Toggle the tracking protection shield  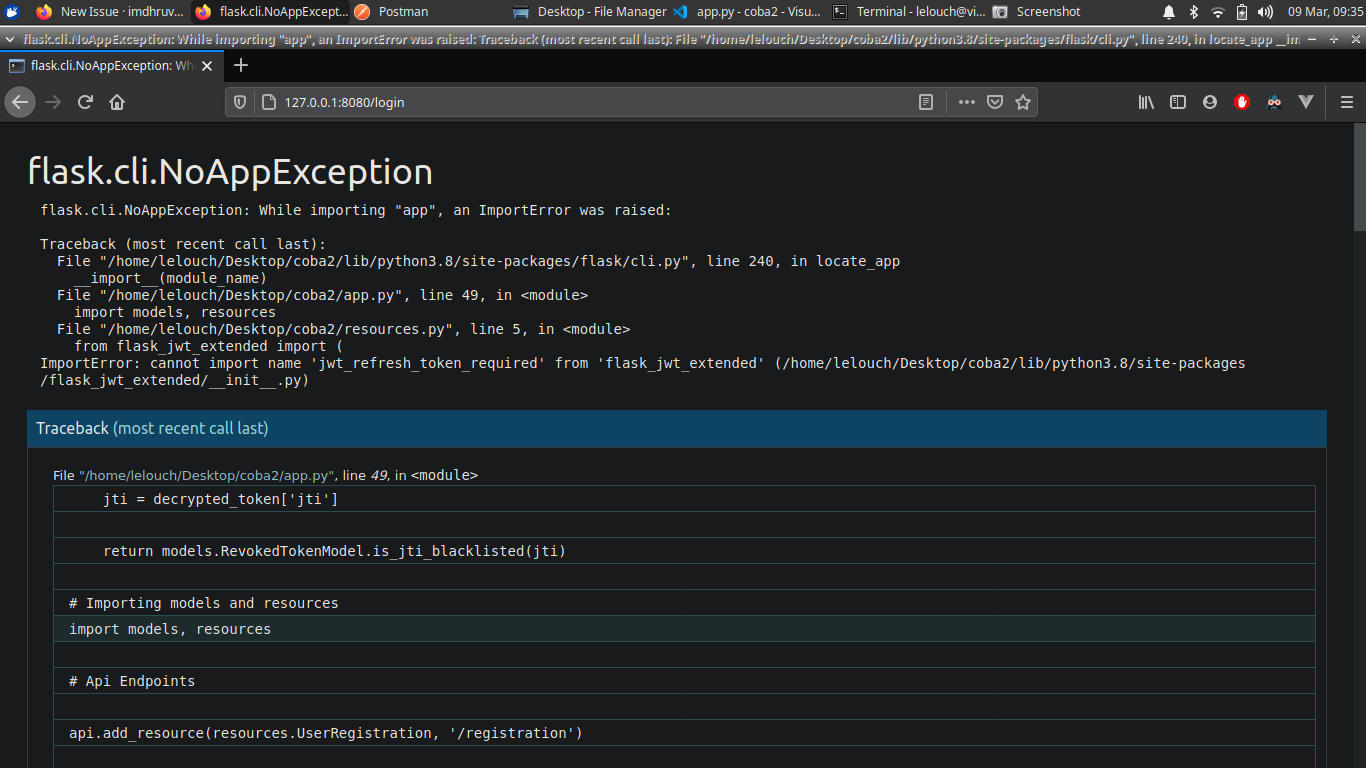point(239,101)
